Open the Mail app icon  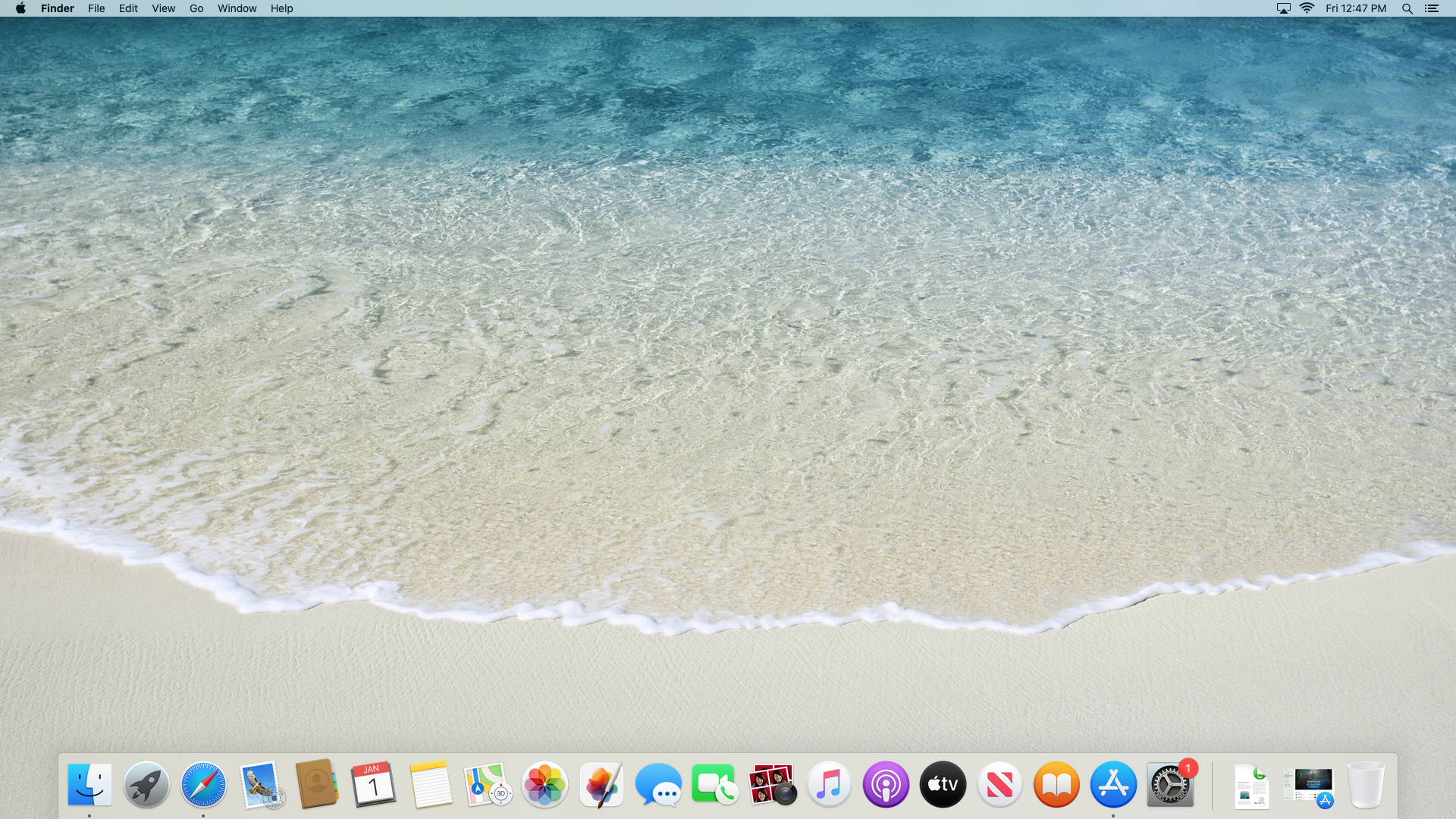(261, 784)
